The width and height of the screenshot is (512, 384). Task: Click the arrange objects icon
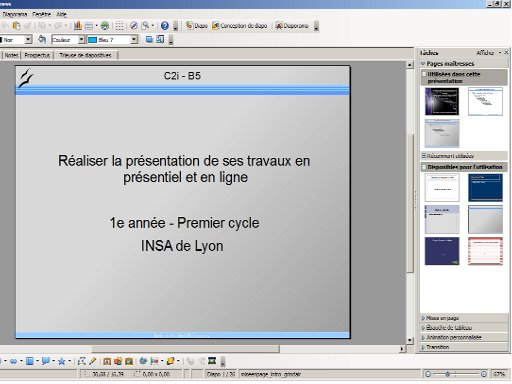coord(170,361)
